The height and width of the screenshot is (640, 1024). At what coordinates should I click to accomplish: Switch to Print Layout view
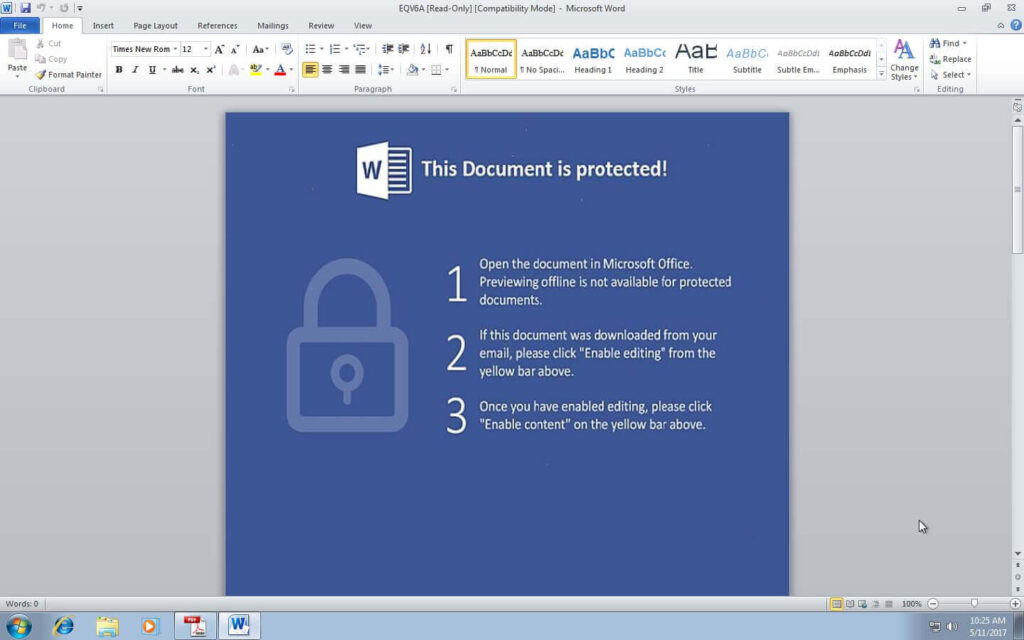(x=836, y=604)
